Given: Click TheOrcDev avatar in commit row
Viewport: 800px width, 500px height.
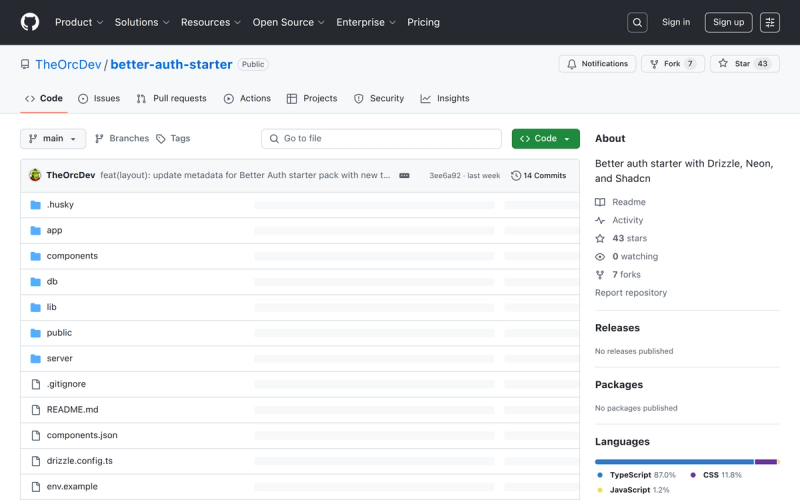Looking at the screenshot, I should coord(35,175).
